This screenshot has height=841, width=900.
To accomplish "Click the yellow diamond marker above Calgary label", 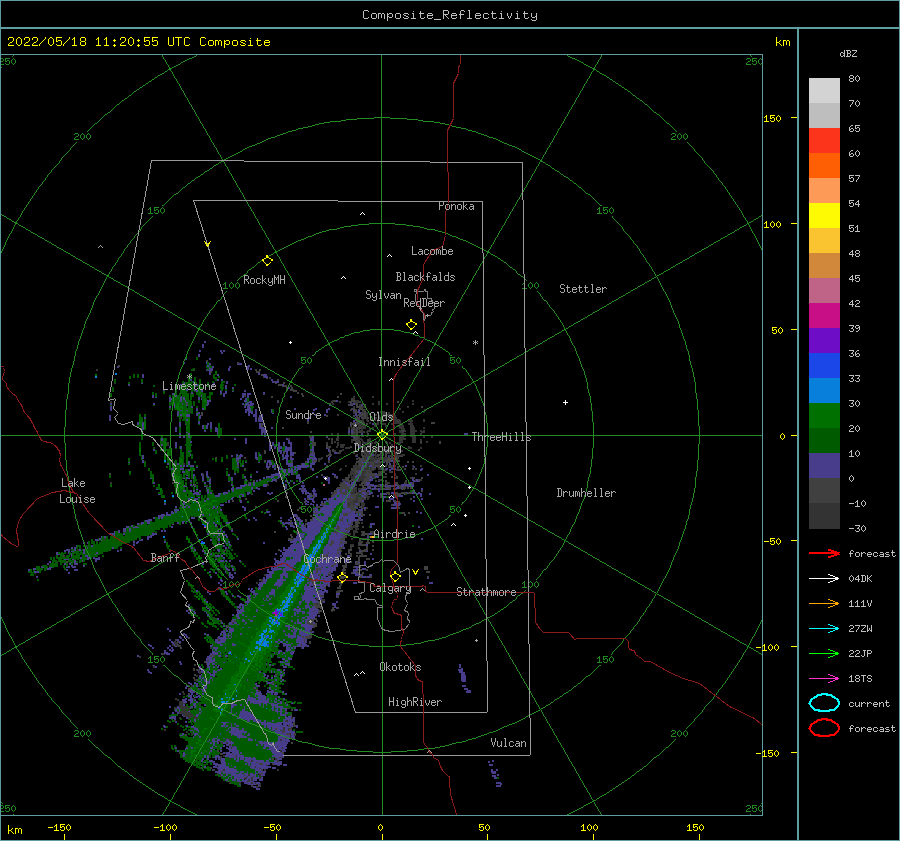I will [x=395, y=576].
